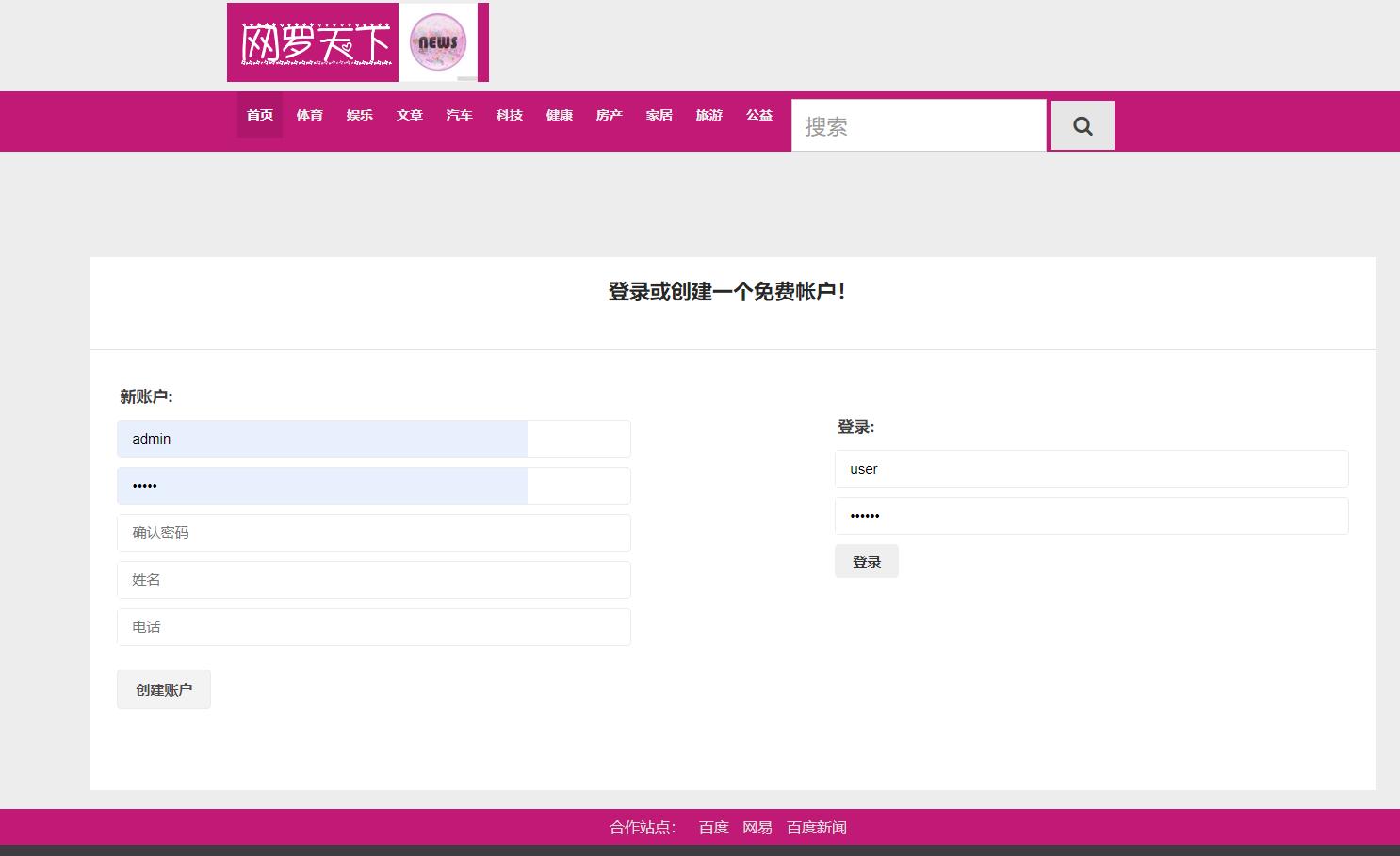Open the 娱乐 section
Viewport: 1400px width, 856px height.
(360, 115)
